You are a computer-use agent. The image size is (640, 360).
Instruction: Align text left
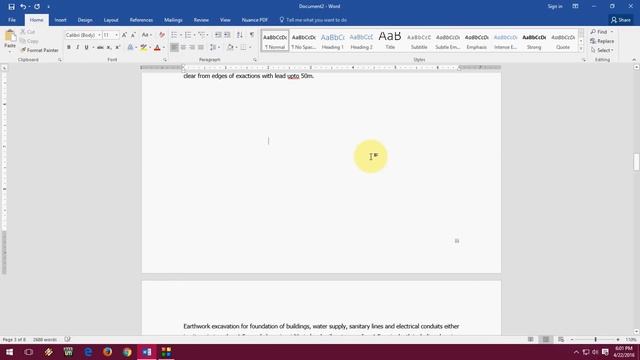(x=174, y=48)
